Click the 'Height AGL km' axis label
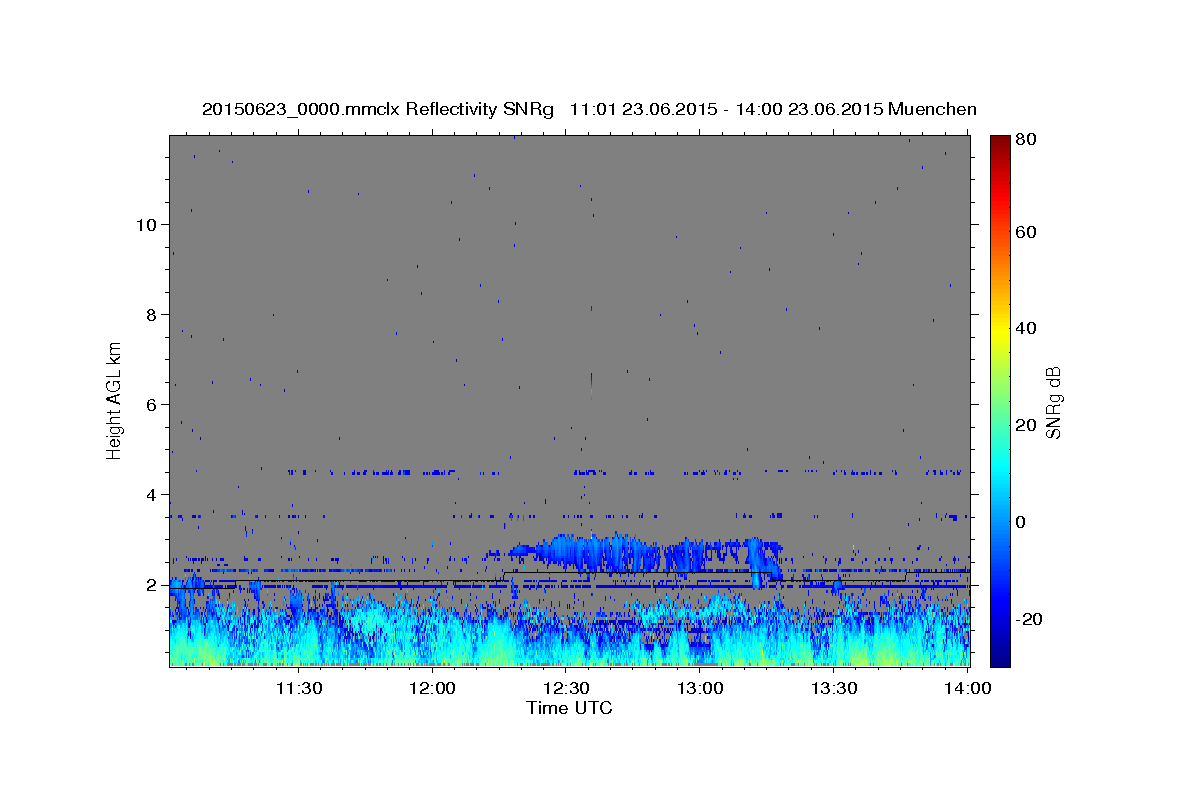 click(115, 400)
